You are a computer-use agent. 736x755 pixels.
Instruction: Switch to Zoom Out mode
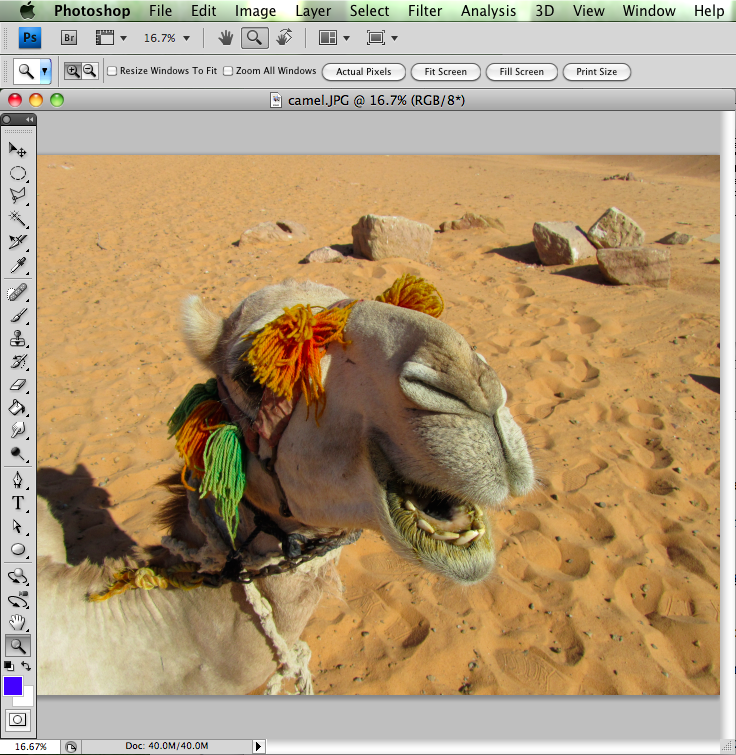(90, 71)
